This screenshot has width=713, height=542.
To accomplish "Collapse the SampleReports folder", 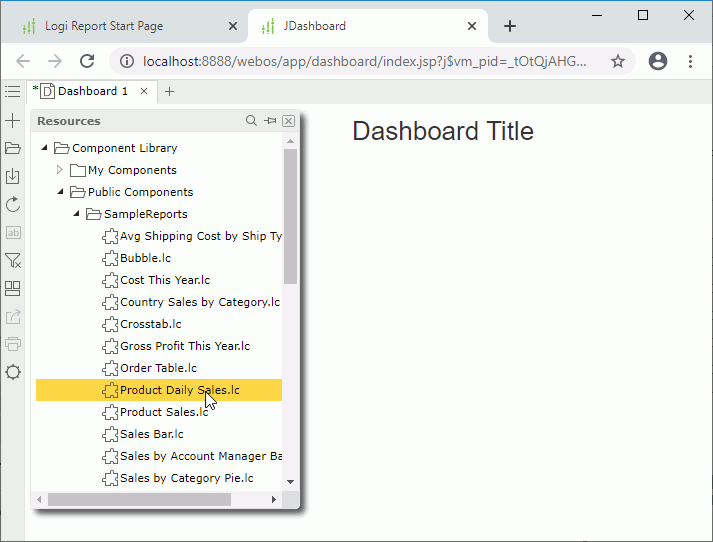I will 76,214.
